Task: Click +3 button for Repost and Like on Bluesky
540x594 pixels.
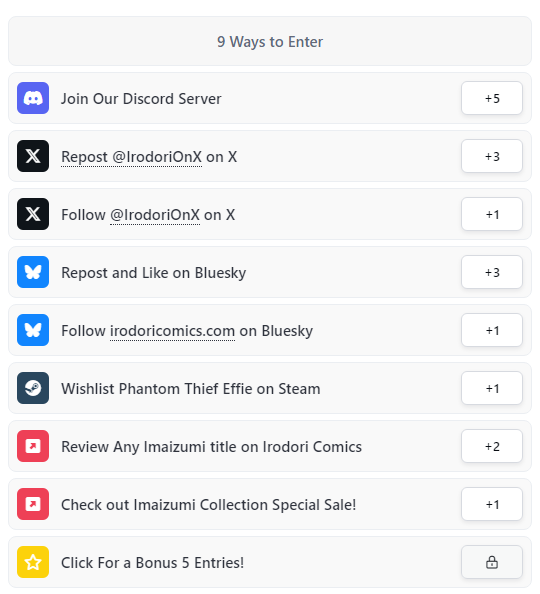Action: 492,272
